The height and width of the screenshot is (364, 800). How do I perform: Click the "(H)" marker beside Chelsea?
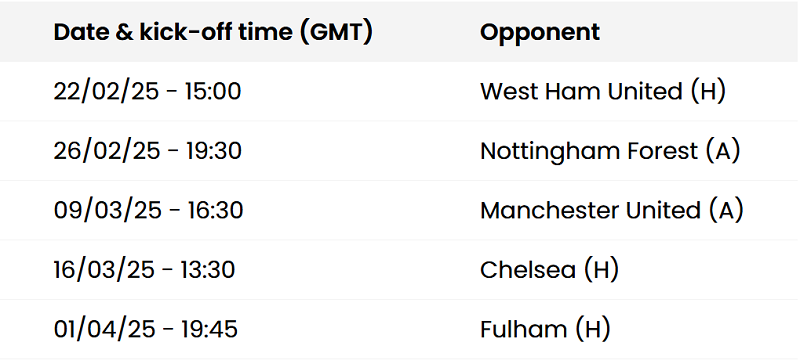pos(601,270)
